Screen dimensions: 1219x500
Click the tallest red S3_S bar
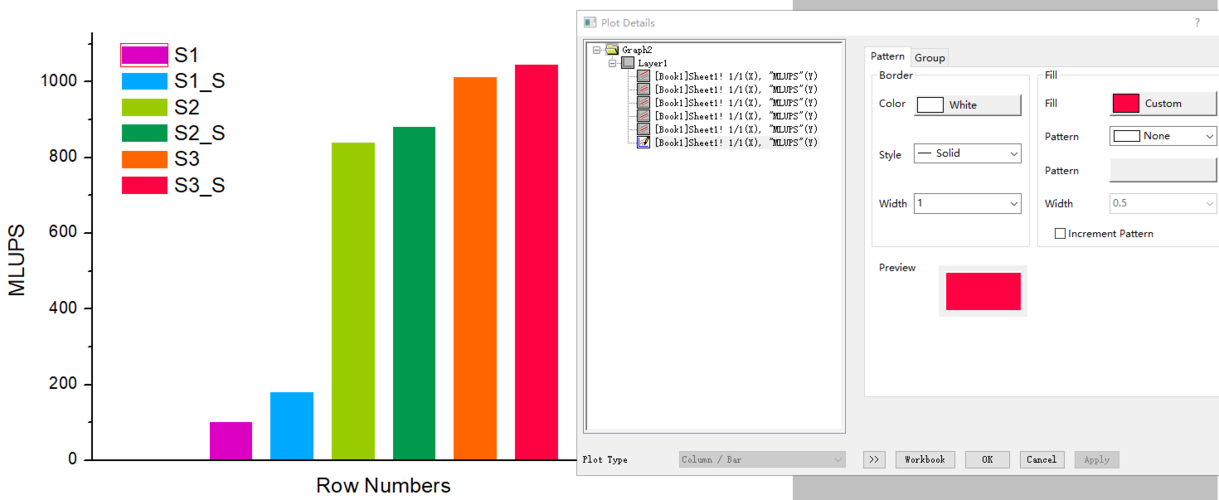pos(536,260)
